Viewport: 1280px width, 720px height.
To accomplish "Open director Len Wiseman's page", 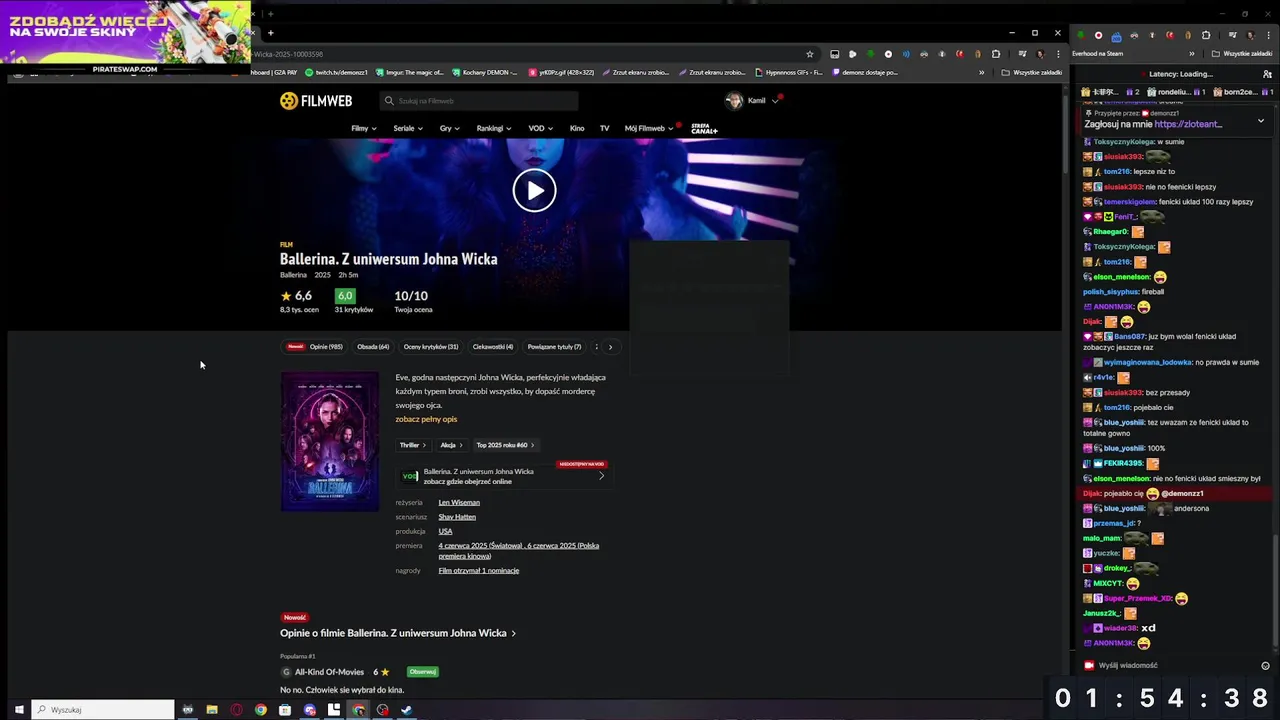I will [x=459, y=503].
